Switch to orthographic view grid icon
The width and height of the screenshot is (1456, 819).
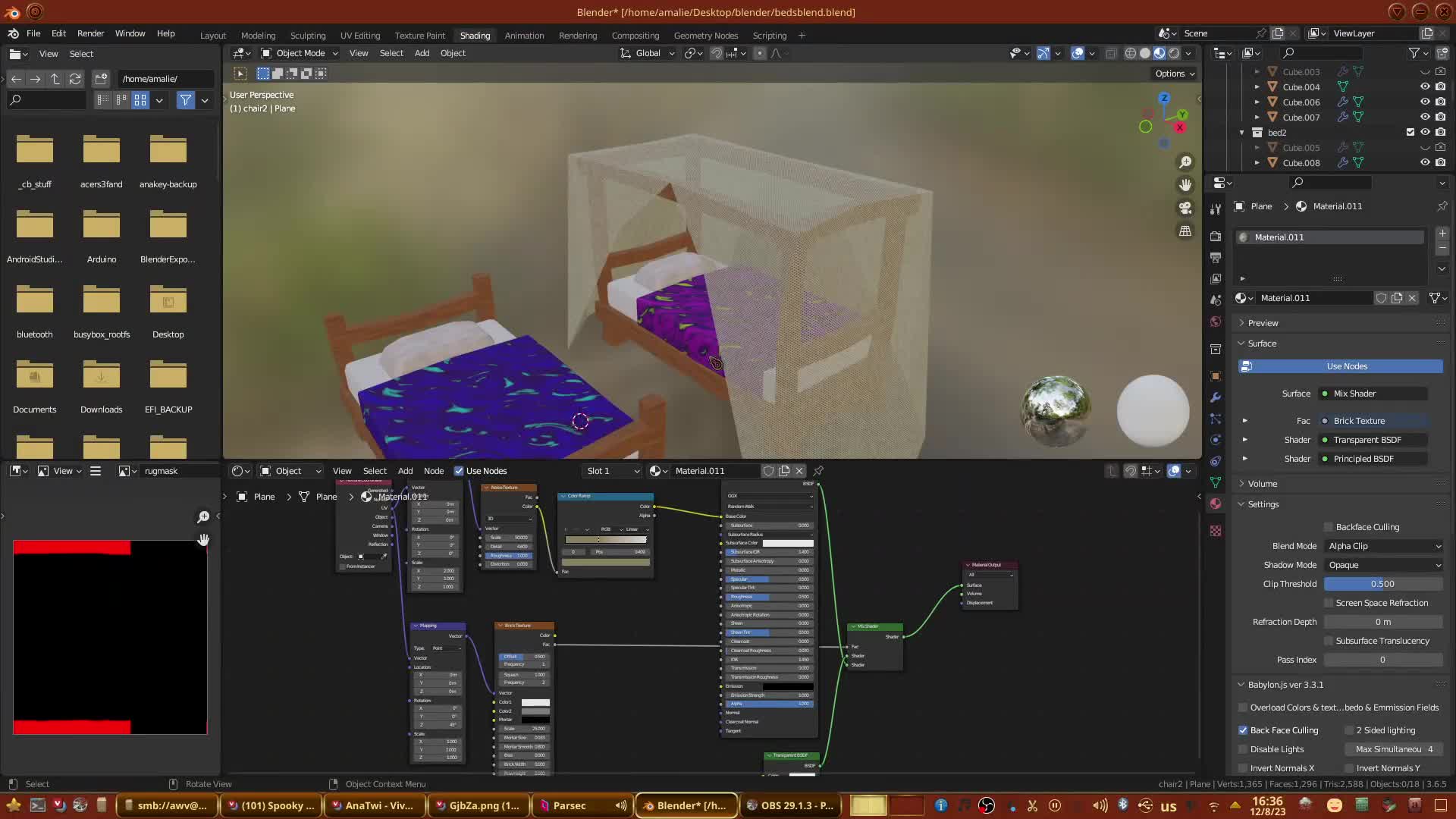click(1185, 231)
